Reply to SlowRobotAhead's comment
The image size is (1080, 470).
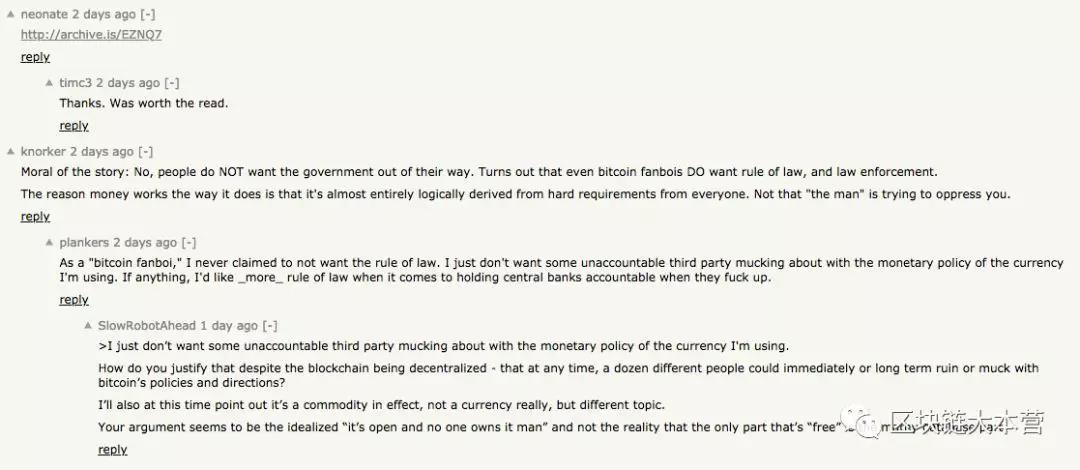pos(112,450)
